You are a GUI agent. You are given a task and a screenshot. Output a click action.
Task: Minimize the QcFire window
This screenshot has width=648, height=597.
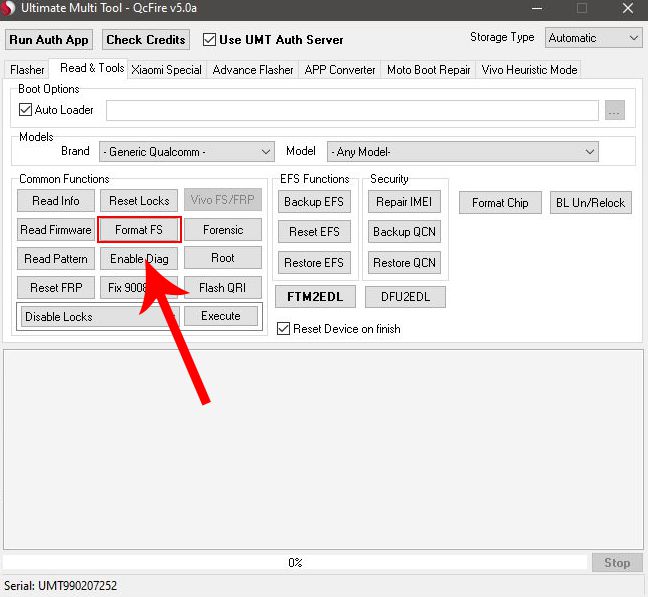tap(537, 8)
